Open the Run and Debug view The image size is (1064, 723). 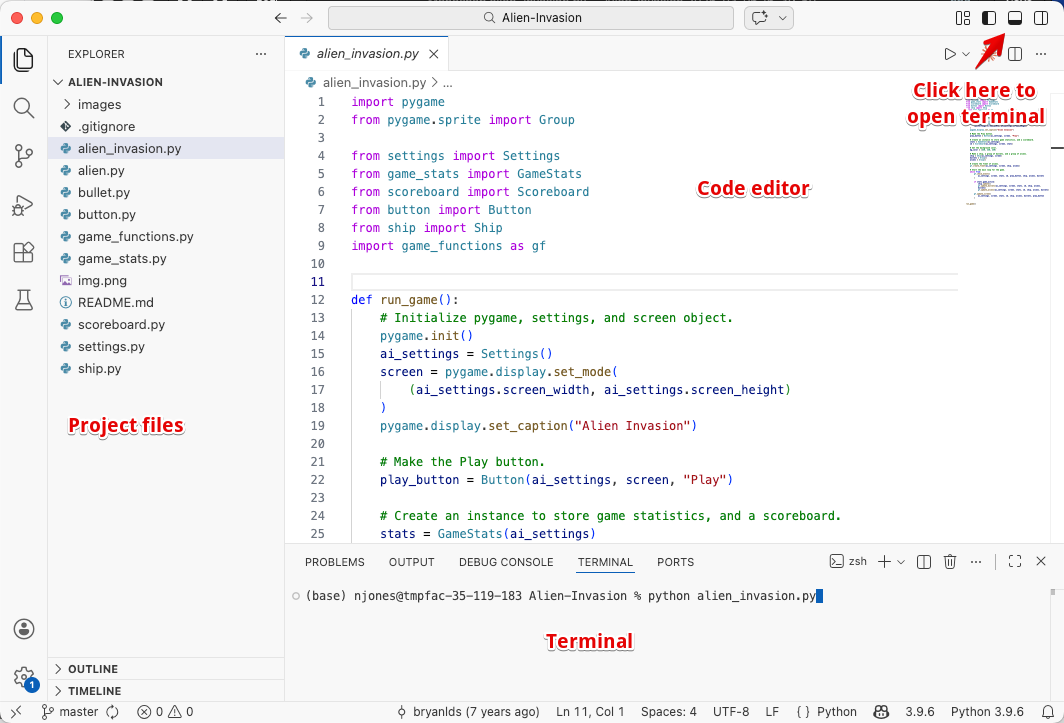pyautogui.click(x=24, y=204)
